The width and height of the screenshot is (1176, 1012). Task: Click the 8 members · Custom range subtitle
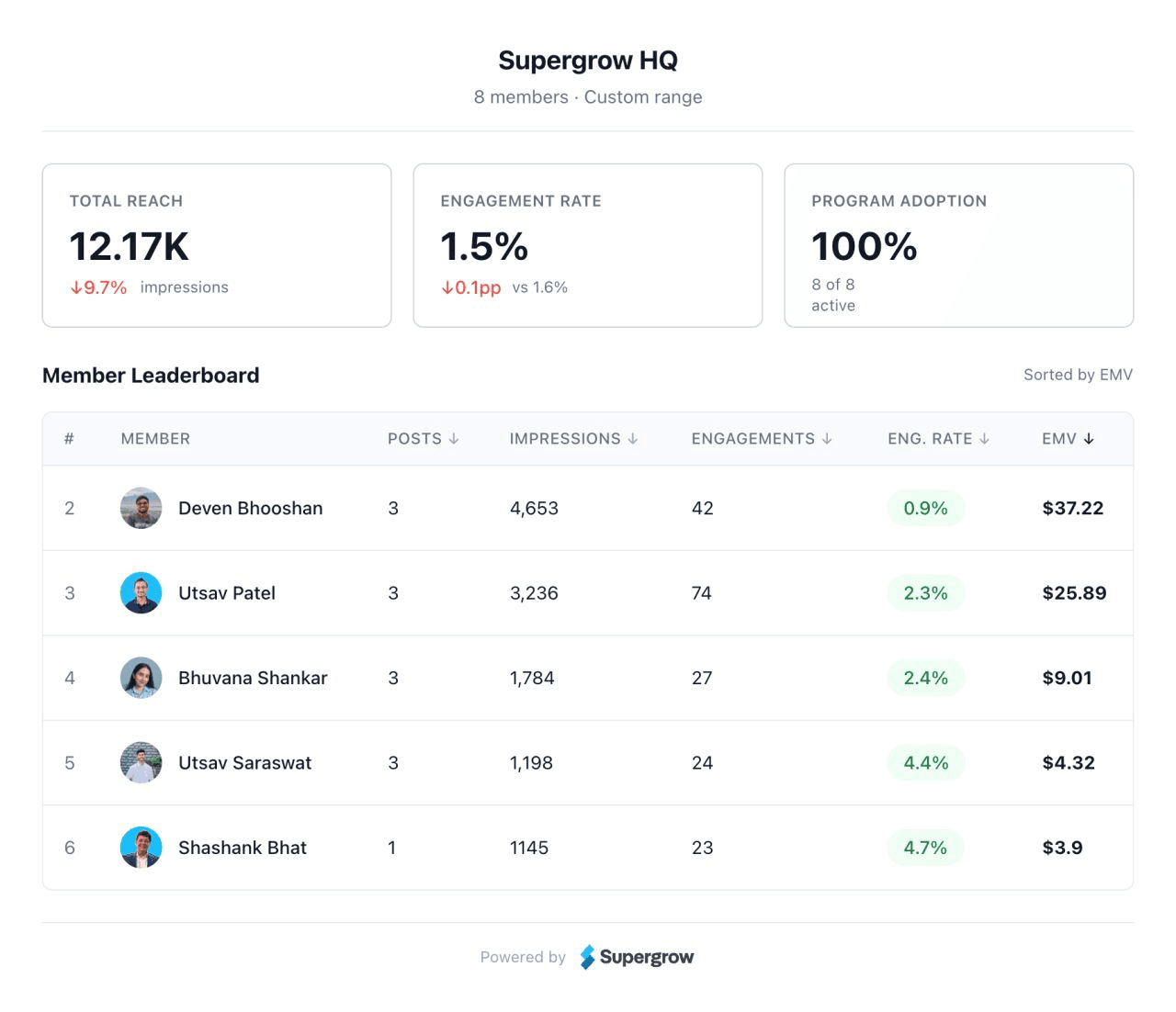click(588, 97)
